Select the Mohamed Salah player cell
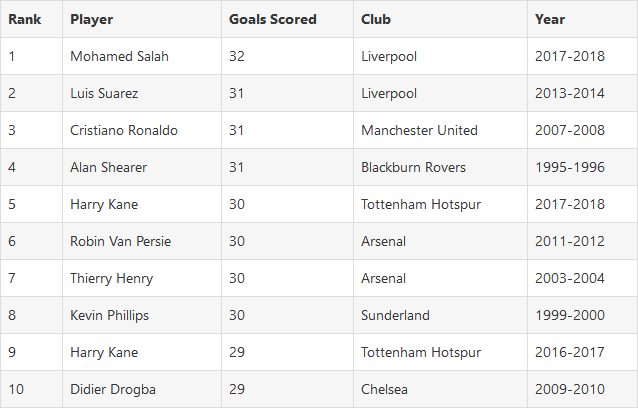The height and width of the screenshot is (408, 638). point(119,56)
